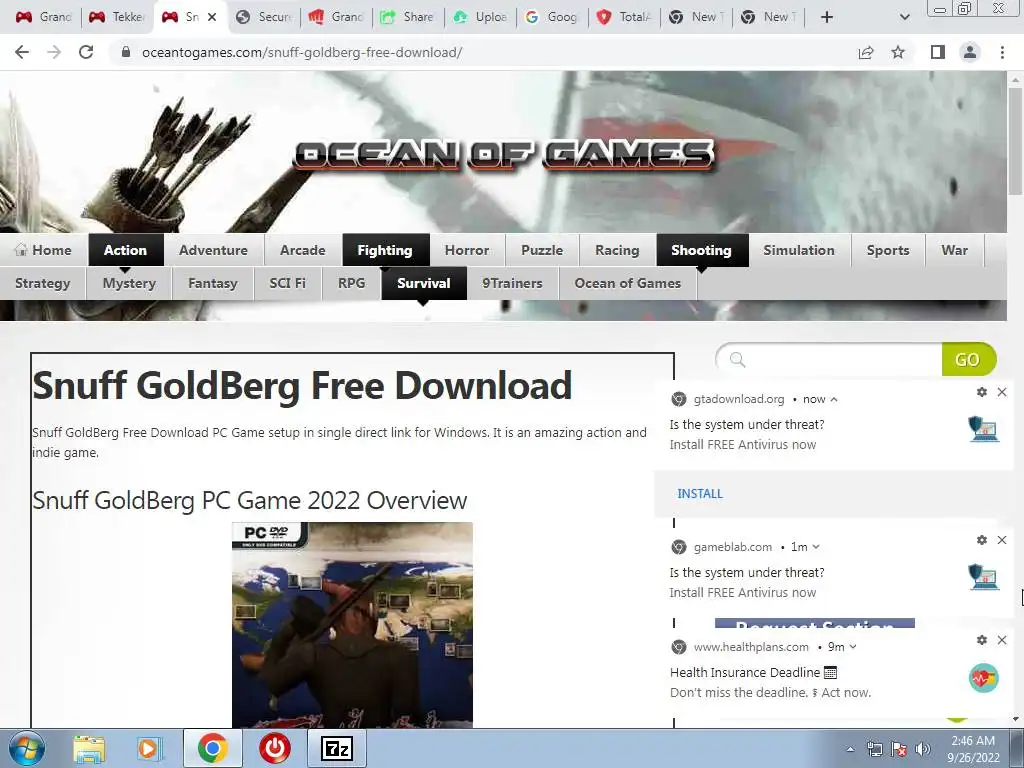This screenshot has height=768, width=1024.
Task: Open the Racing category
Action: pos(617,250)
